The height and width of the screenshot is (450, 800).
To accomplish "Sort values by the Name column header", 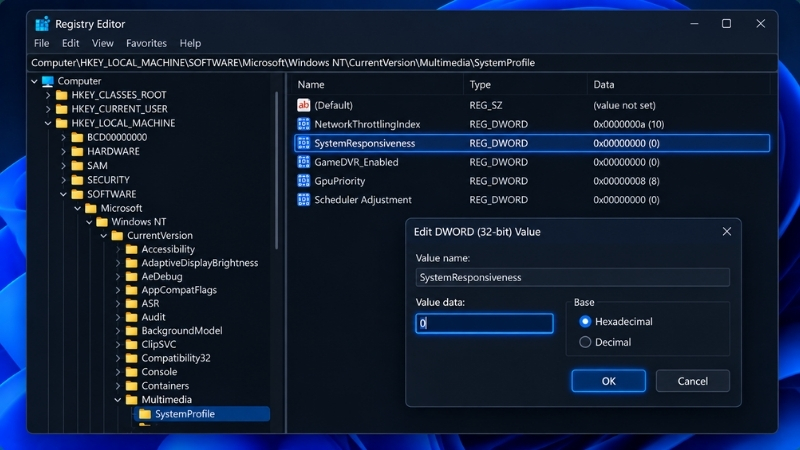I will [x=378, y=85].
